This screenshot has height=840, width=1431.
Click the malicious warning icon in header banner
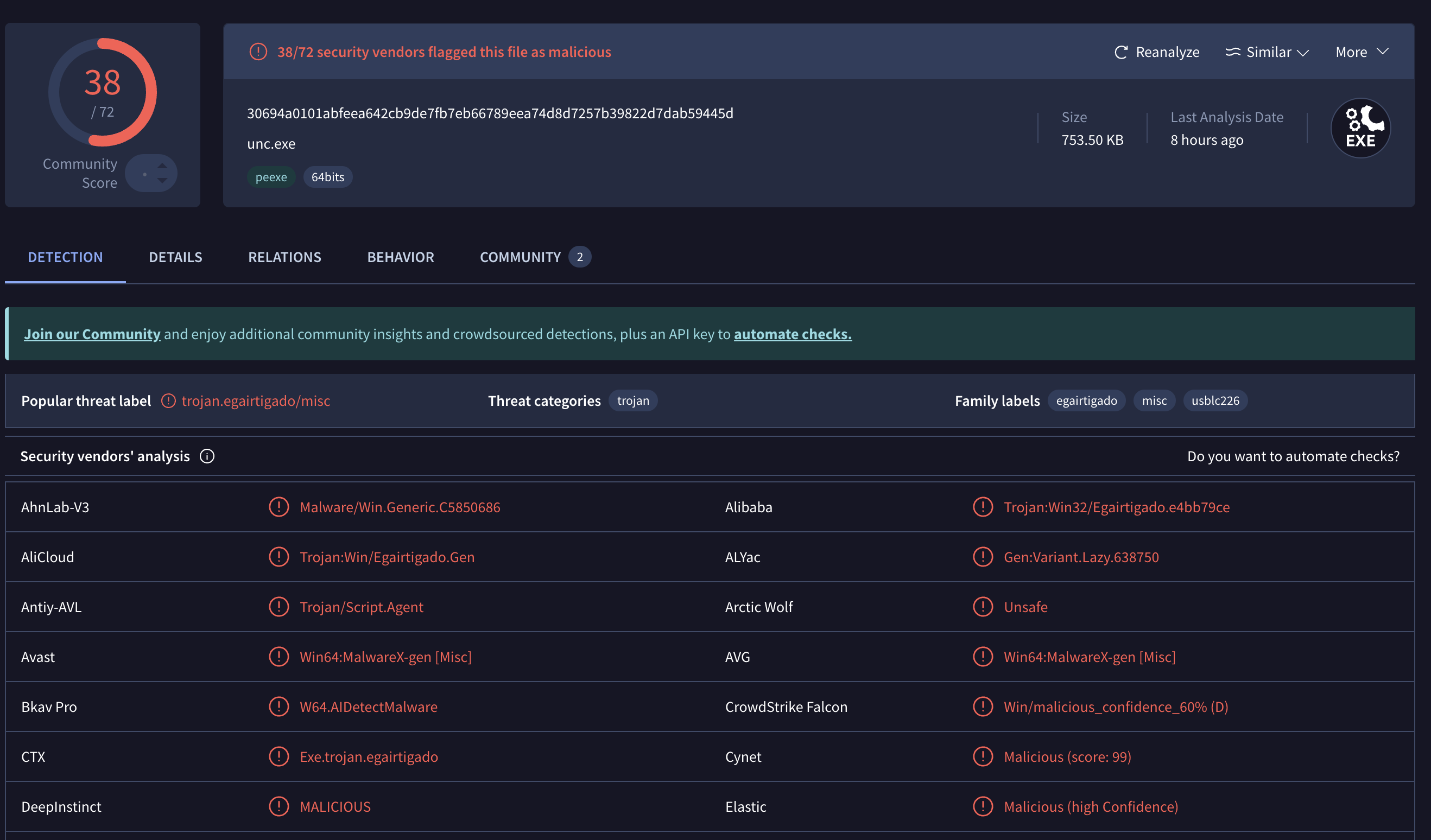(258, 52)
